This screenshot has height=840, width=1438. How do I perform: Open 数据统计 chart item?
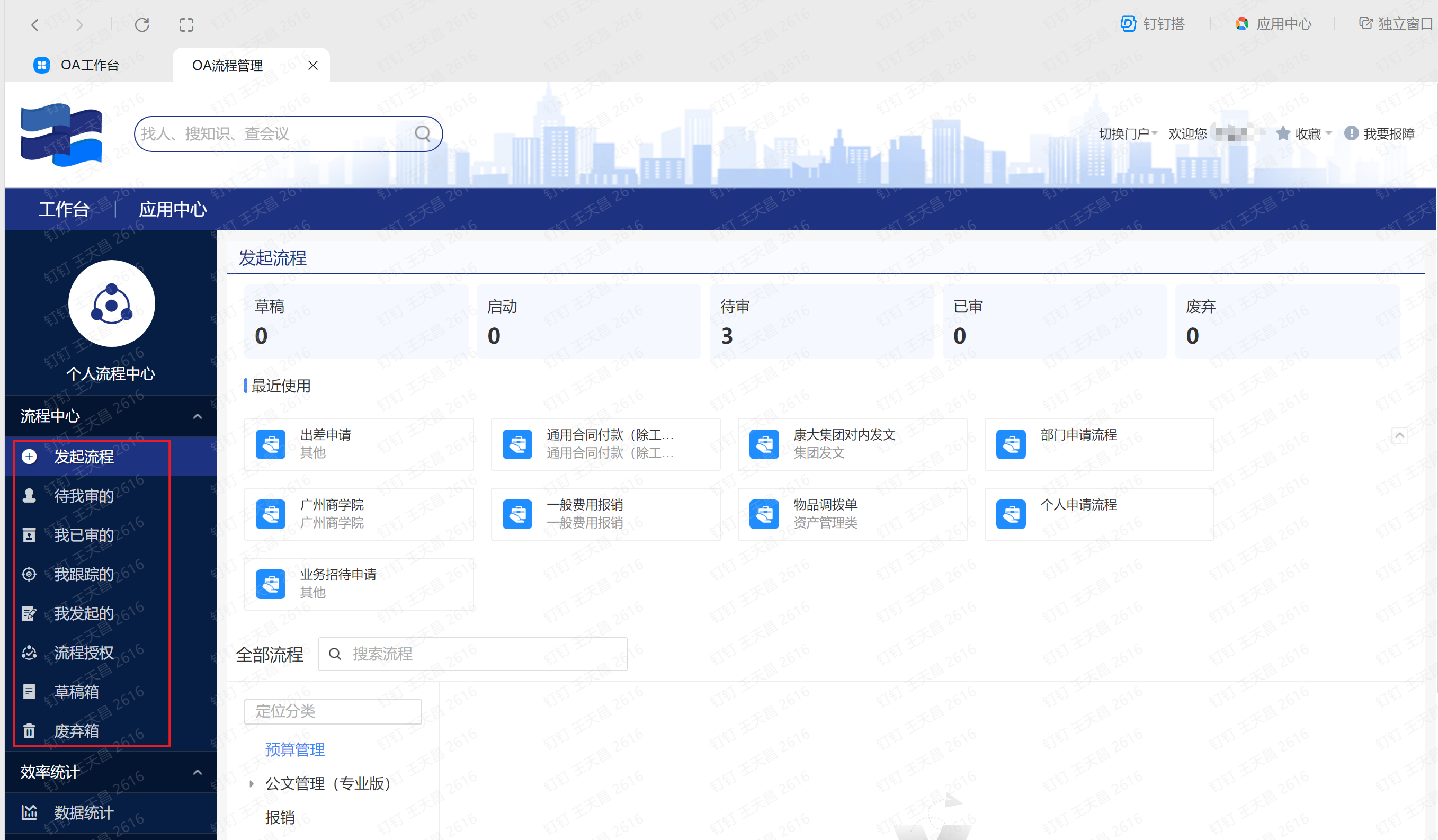point(83,812)
